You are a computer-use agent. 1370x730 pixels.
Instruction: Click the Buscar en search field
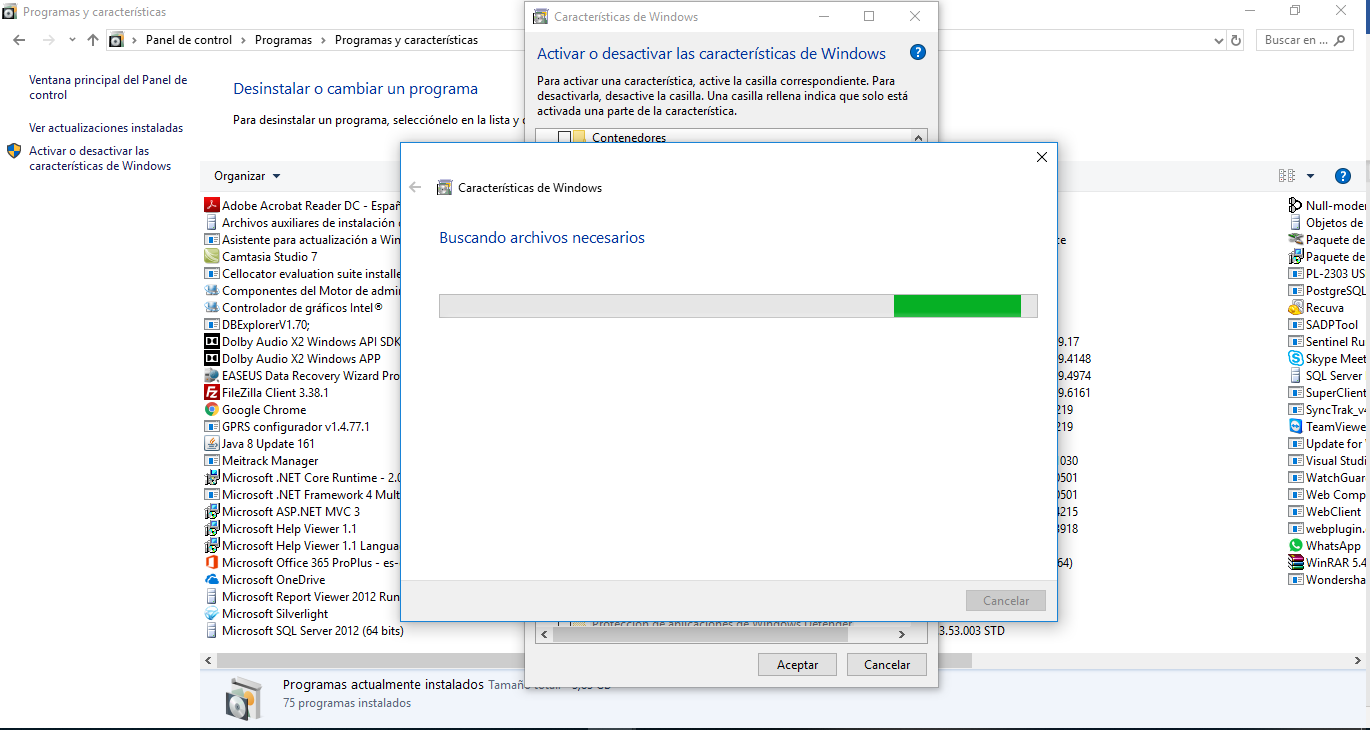click(x=1305, y=40)
